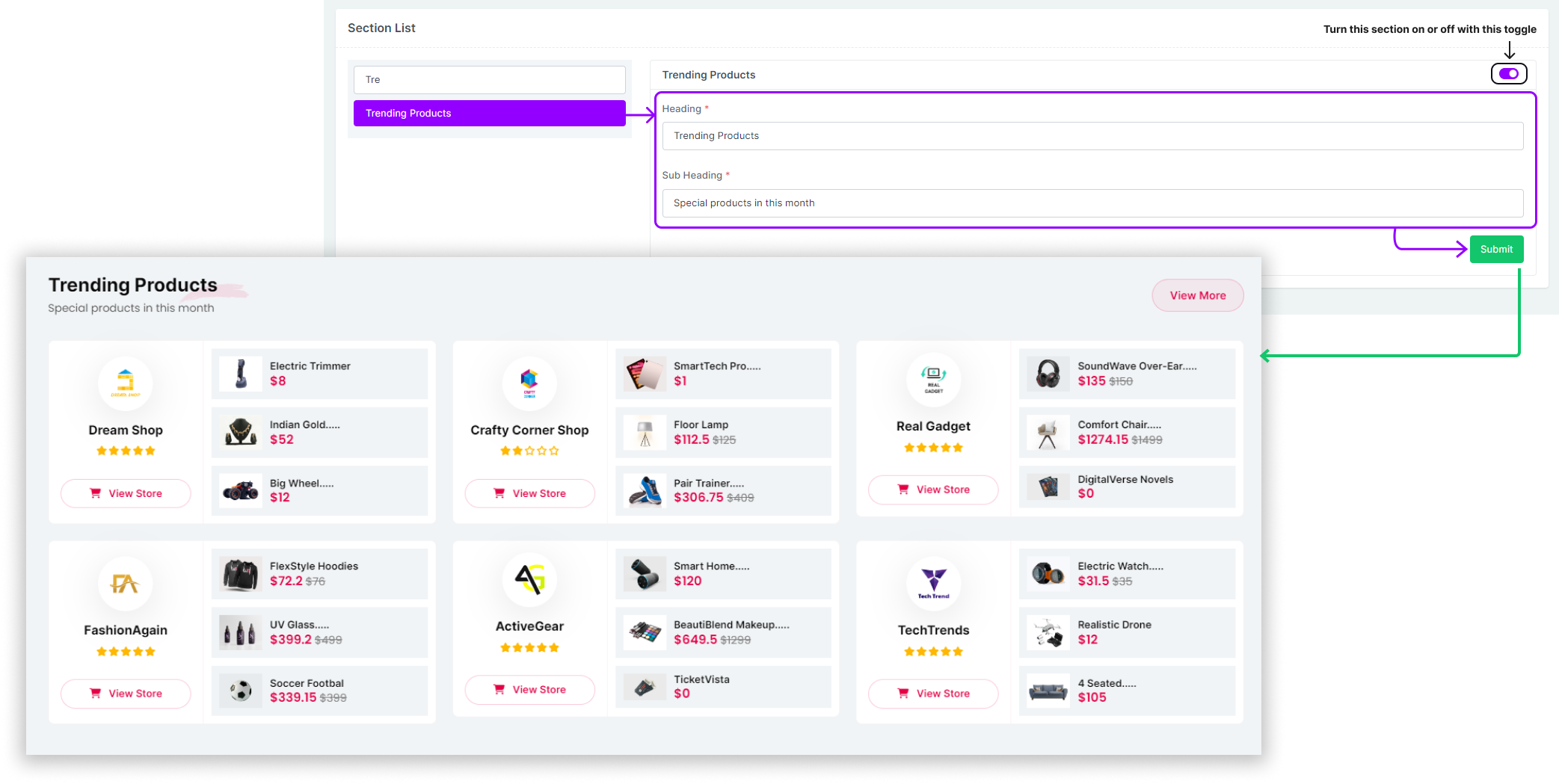
Task: Edit the Sub Heading input field
Action: (x=1092, y=203)
